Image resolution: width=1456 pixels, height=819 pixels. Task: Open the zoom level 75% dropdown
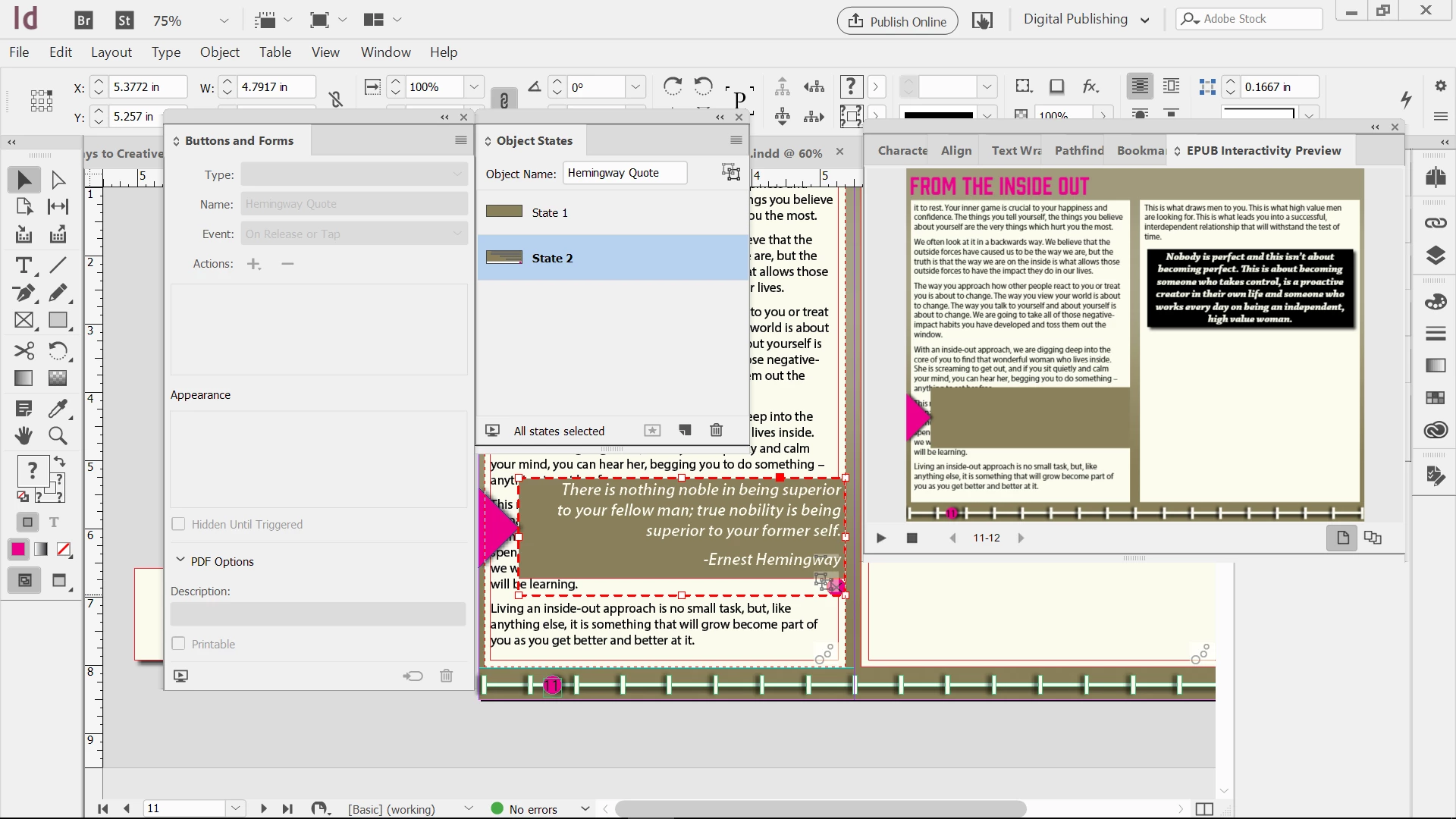pos(224,20)
